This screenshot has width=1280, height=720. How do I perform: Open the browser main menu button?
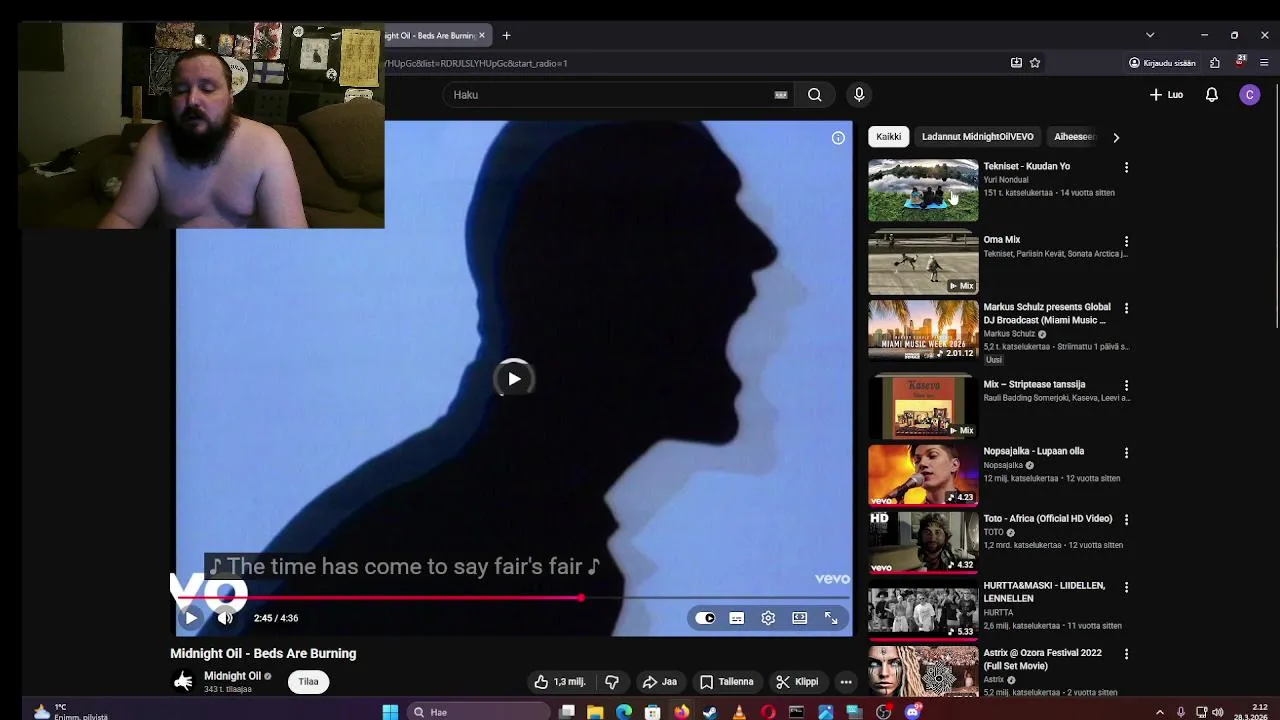tap(1264, 63)
